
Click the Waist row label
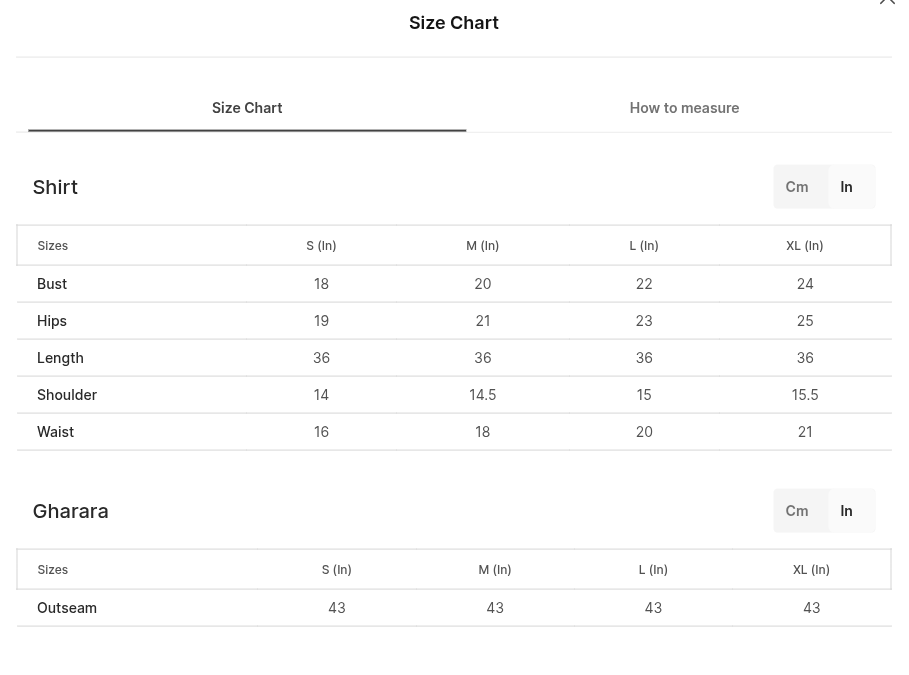(x=56, y=432)
